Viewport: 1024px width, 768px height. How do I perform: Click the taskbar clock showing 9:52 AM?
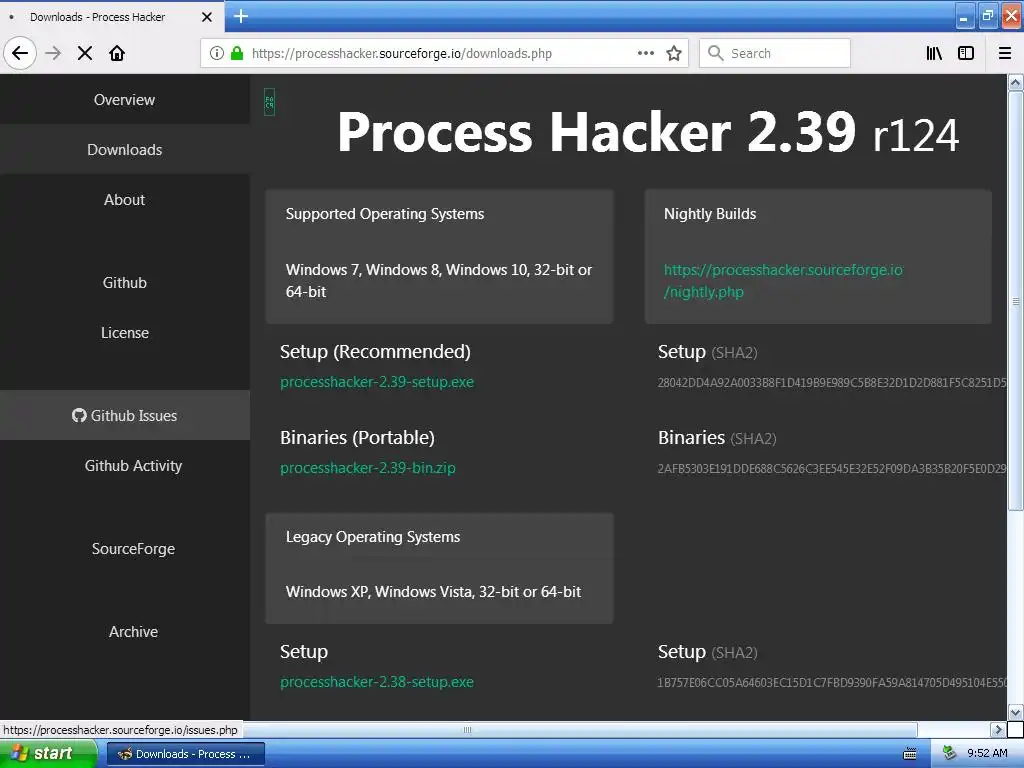tap(987, 754)
